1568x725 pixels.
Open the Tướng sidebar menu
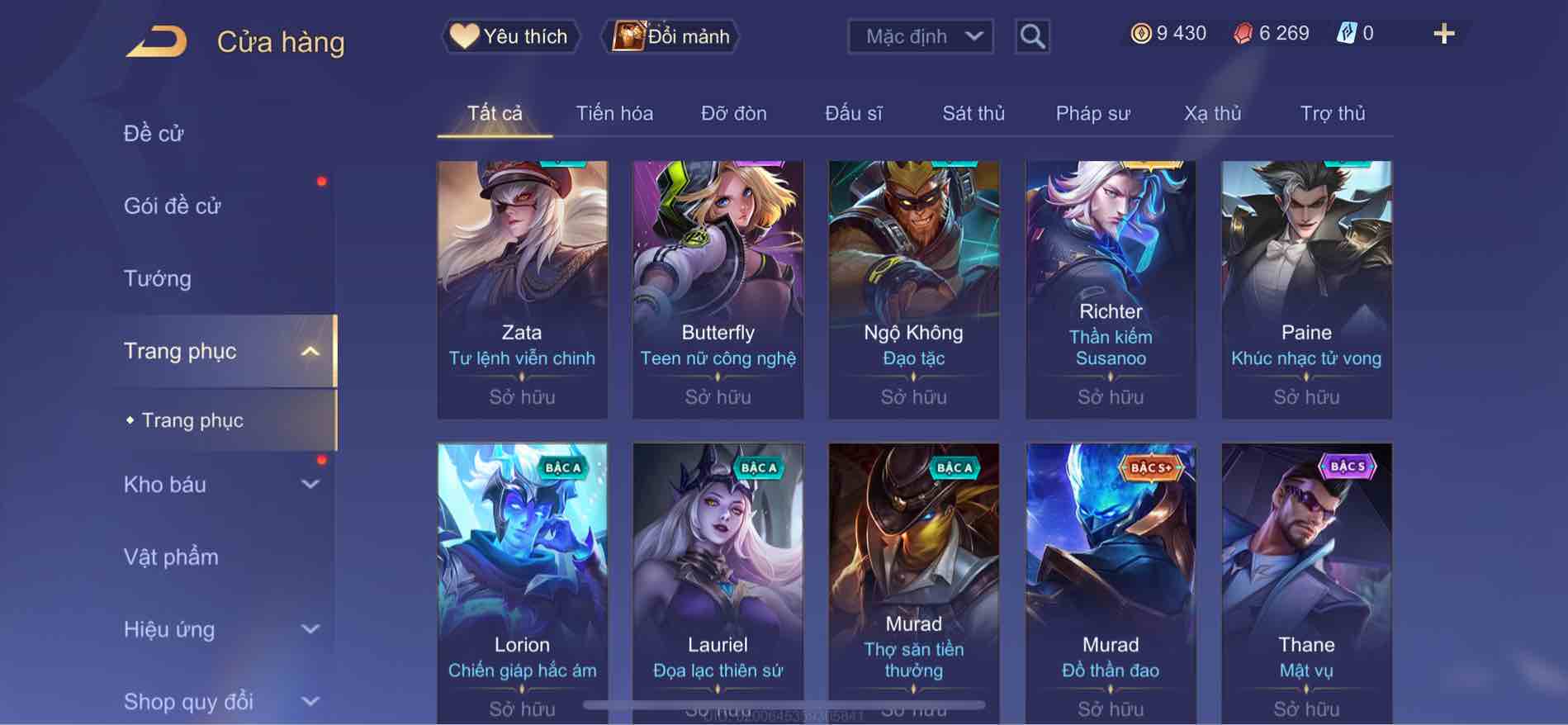(157, 278)
